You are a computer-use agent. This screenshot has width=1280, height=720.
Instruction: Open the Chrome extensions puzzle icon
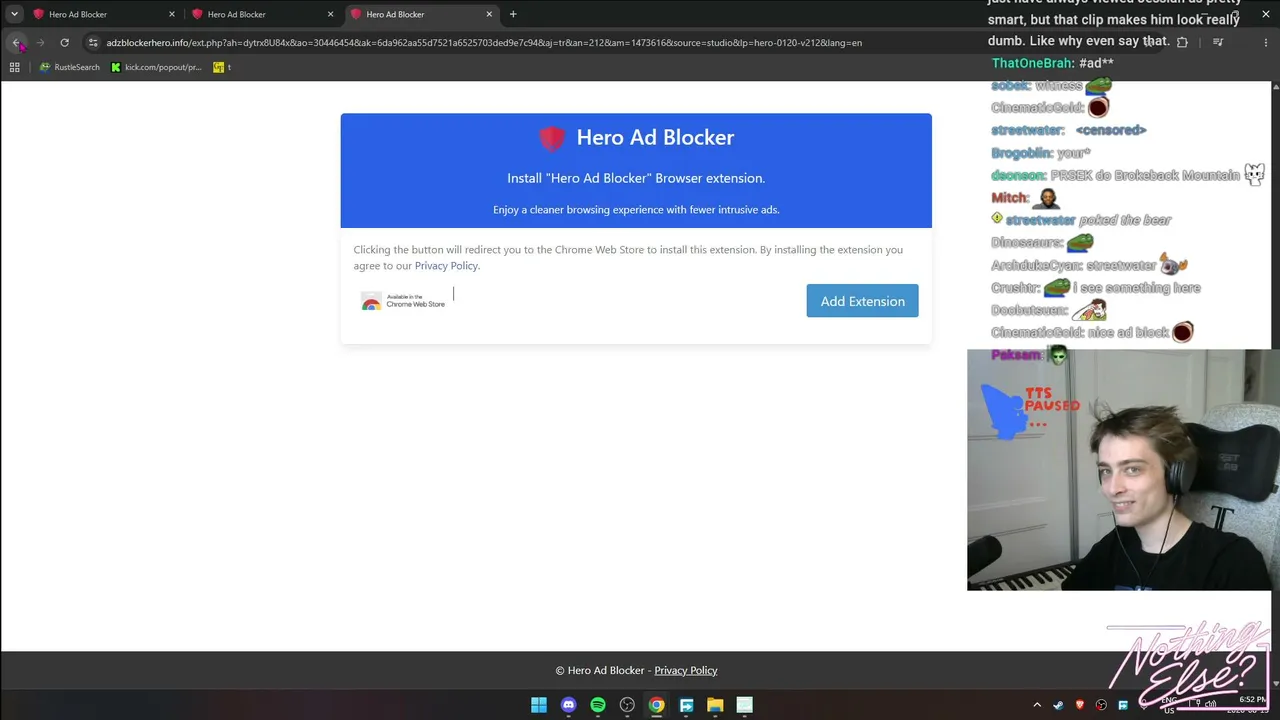1182,42
